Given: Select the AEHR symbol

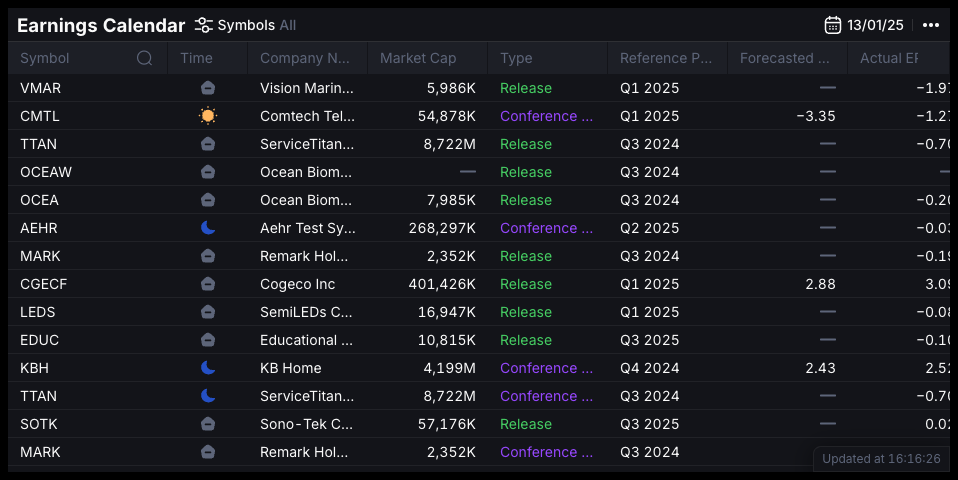Looking at the screenshot, I should click(x=38, y=228).
